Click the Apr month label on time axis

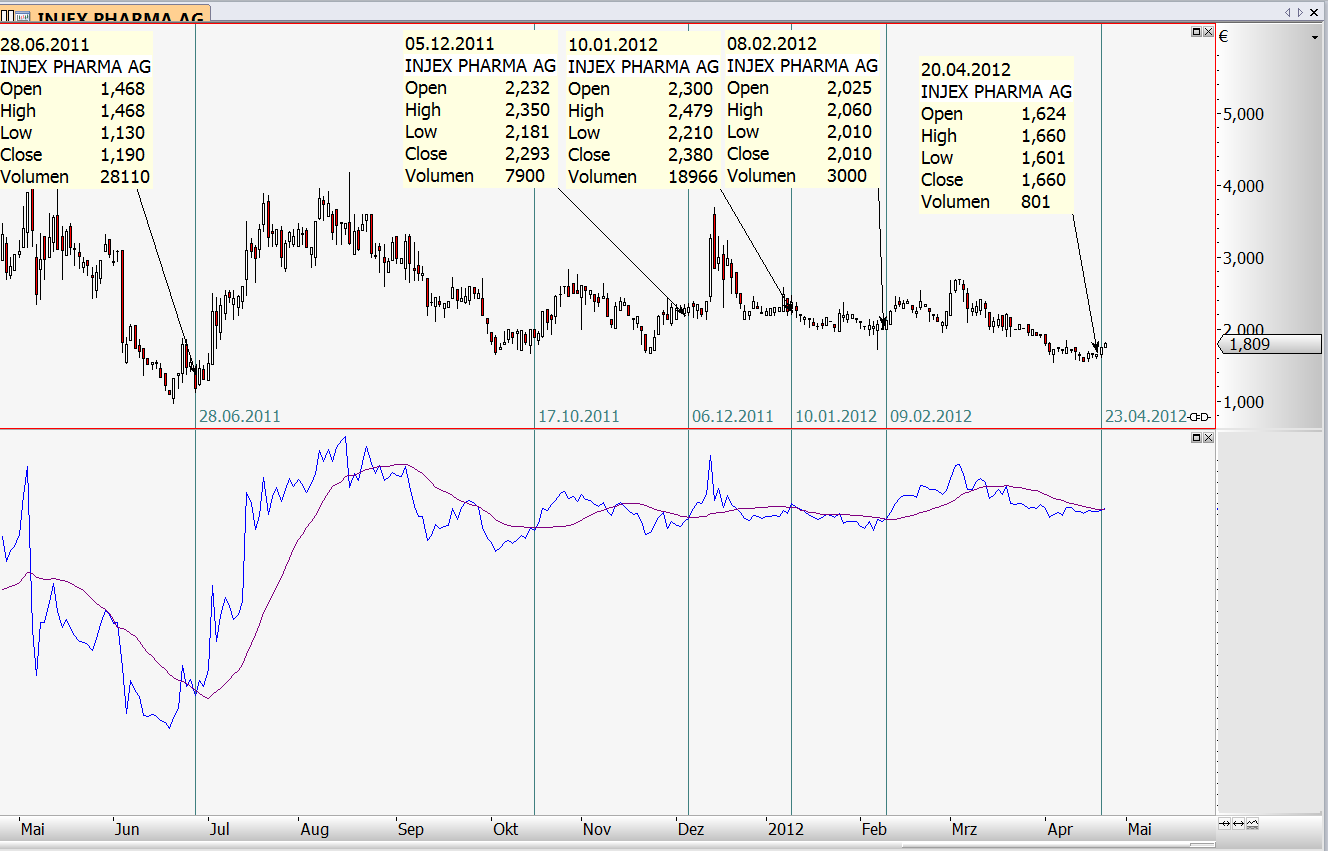pyautogui.click(x=1059, y=829)
